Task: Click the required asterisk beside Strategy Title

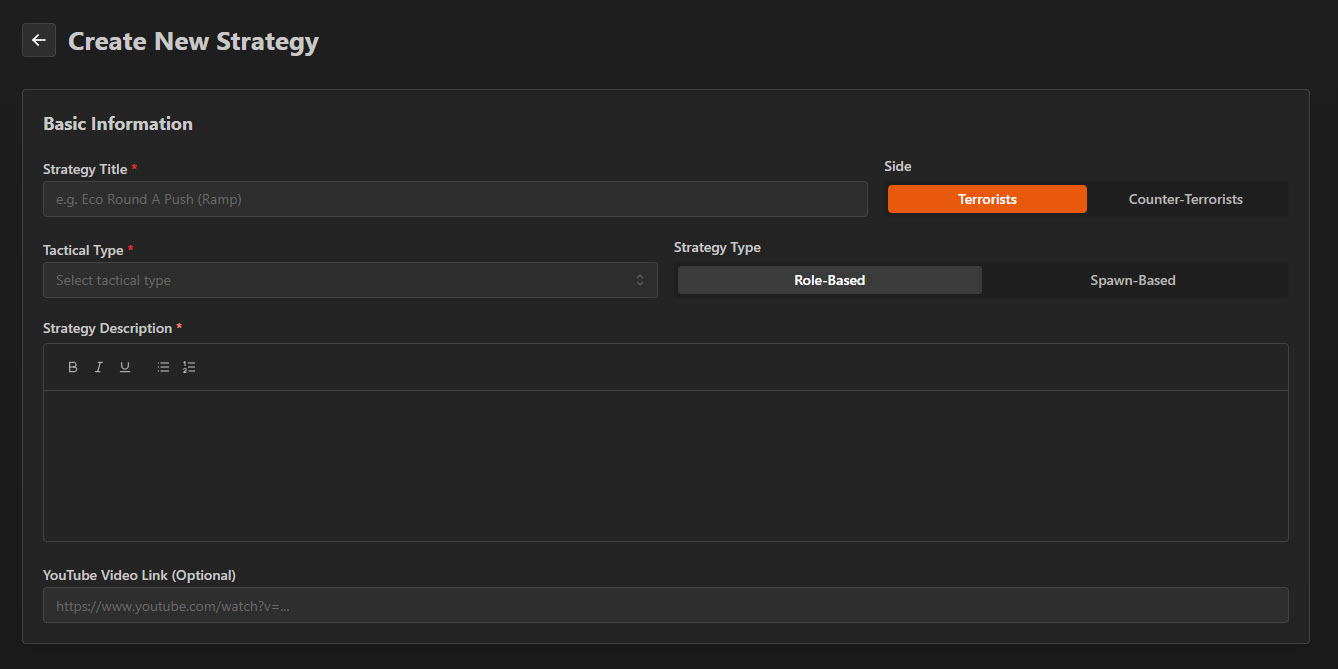Action: pos(135,167)
